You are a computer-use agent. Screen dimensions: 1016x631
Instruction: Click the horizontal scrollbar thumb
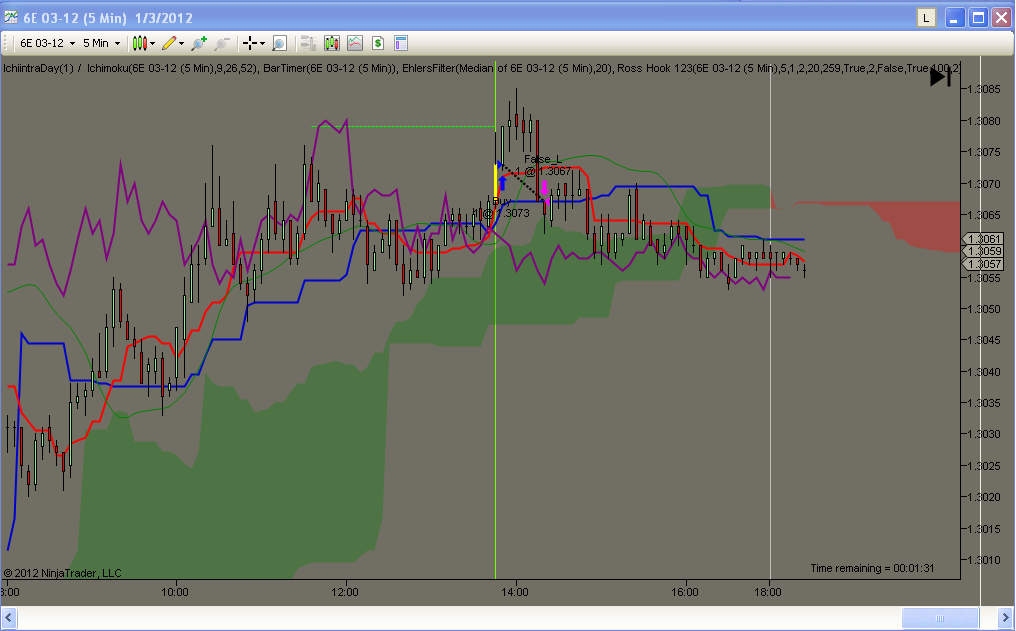(x=940, y=617)
